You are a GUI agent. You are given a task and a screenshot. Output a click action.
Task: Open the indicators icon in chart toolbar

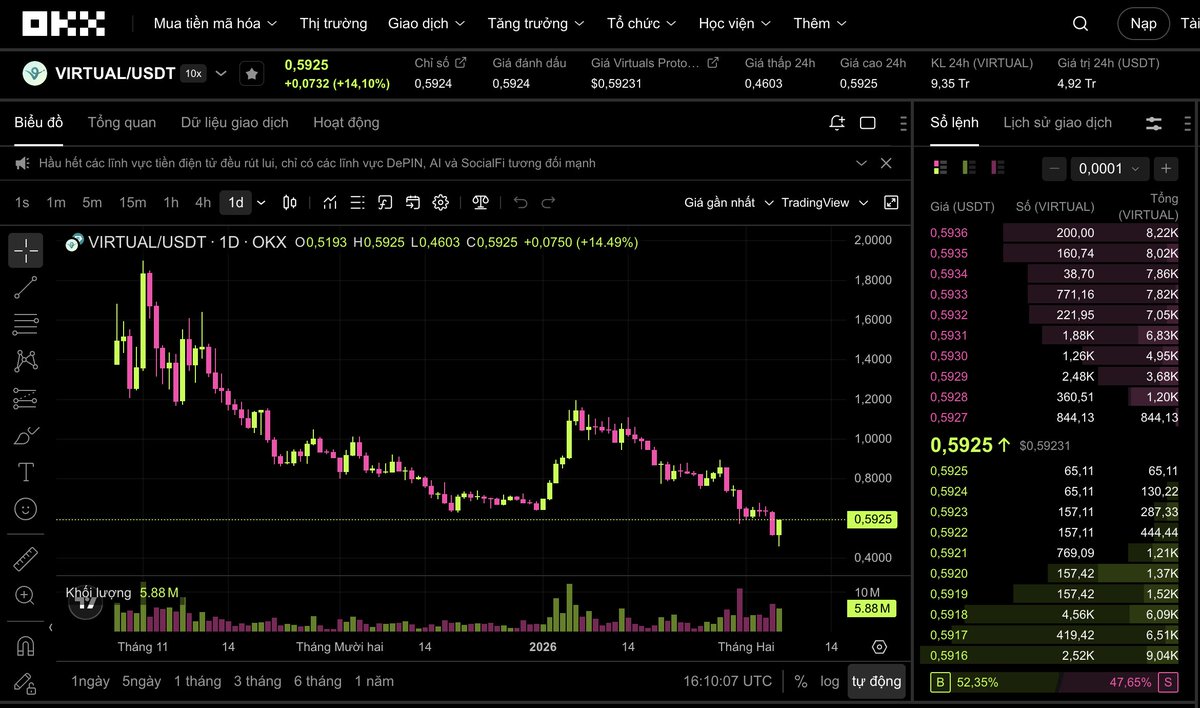[330, 203]
